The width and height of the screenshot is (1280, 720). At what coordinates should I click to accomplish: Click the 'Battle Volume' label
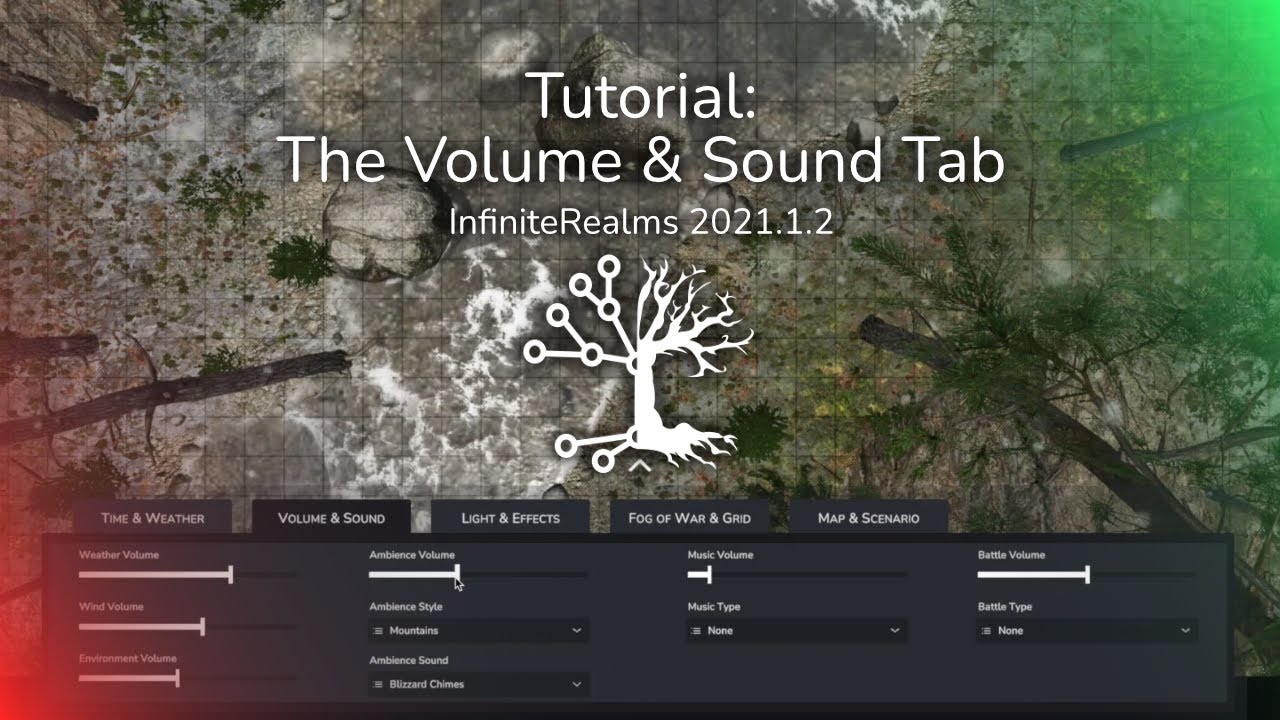(x=1011, y=555)
